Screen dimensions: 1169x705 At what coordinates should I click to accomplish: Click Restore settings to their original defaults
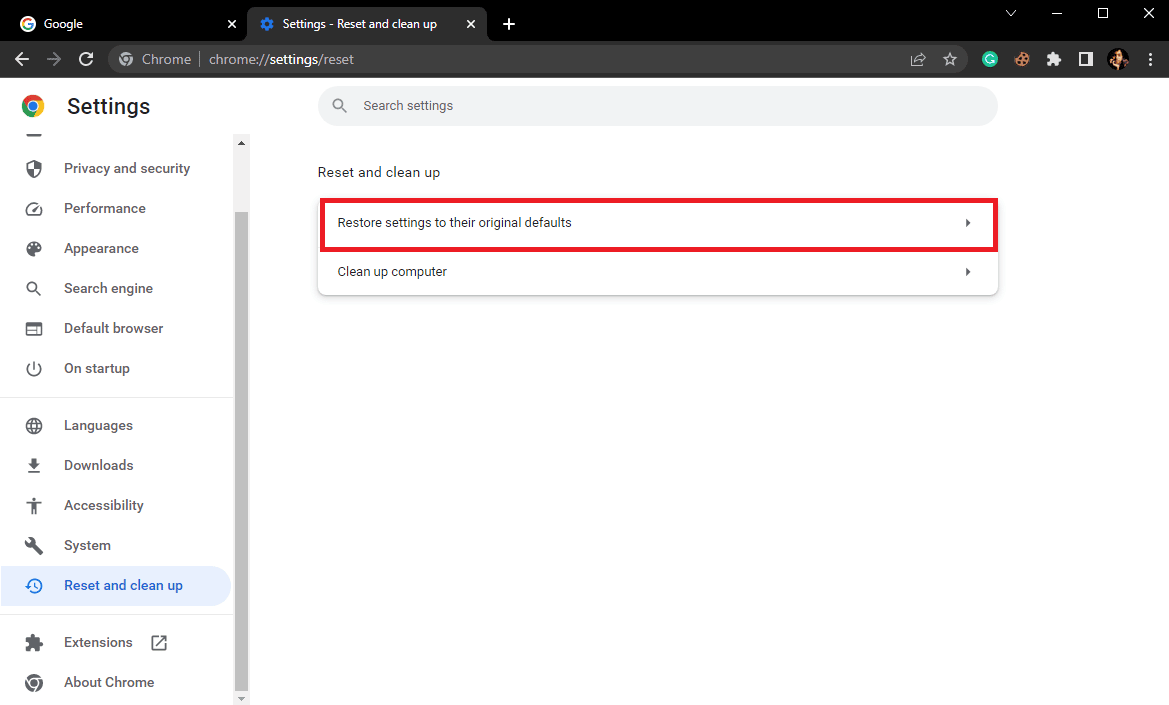(658, 224)
